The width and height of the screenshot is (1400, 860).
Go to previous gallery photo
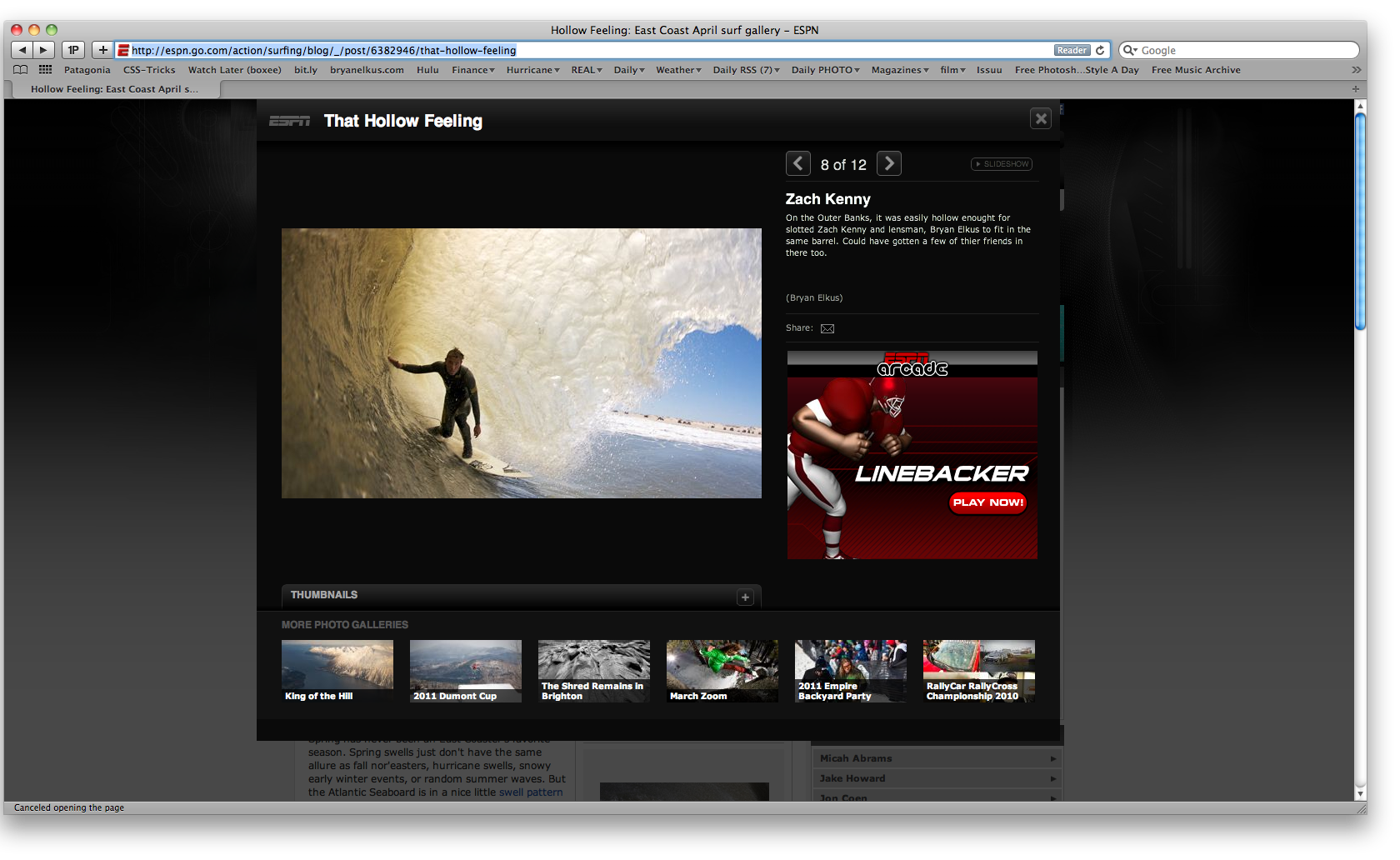pyautogui.click(x=798, y=163)
